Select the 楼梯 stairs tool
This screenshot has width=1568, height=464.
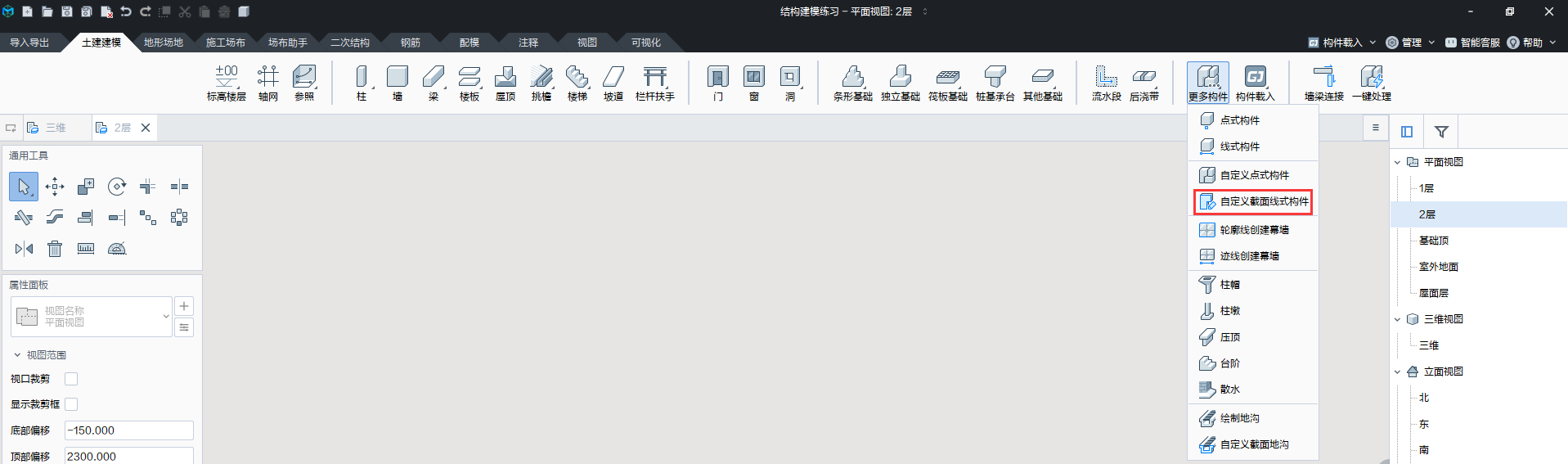pyautogui.click(x=577, y=83)
